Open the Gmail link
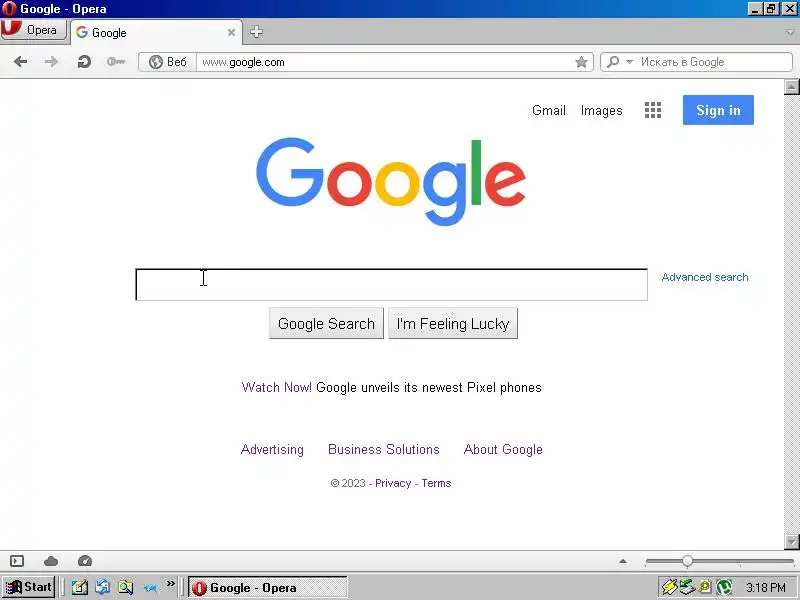This screenshot has height=600, width=800. [548, 110]
